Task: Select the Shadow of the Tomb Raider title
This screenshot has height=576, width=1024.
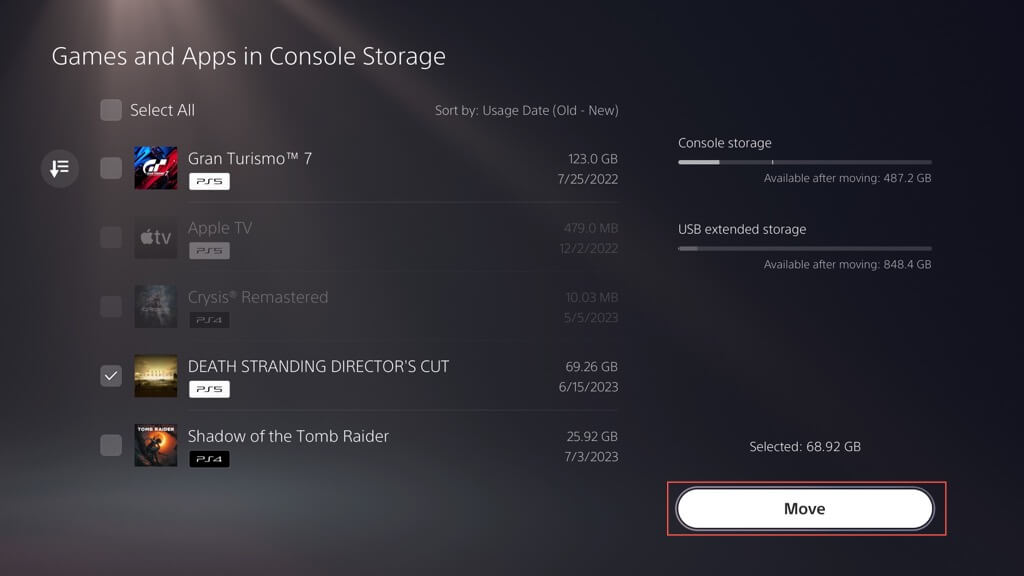Action: click(x=288, y=436)
